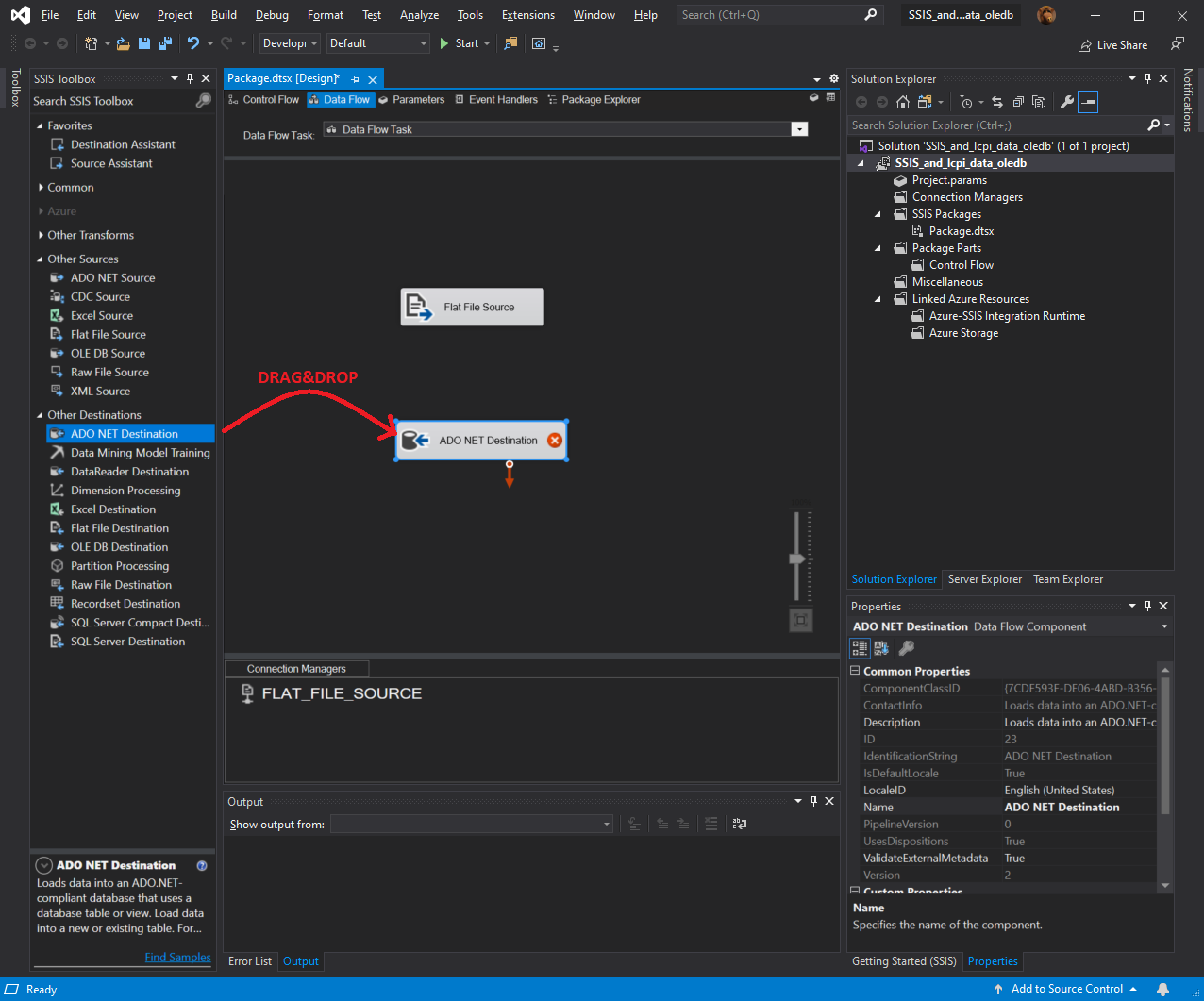The width and height of the screenshot is (1204, 1001).
Task: Click Property Pages wrench icon in Properties
Action: point(906,648)
